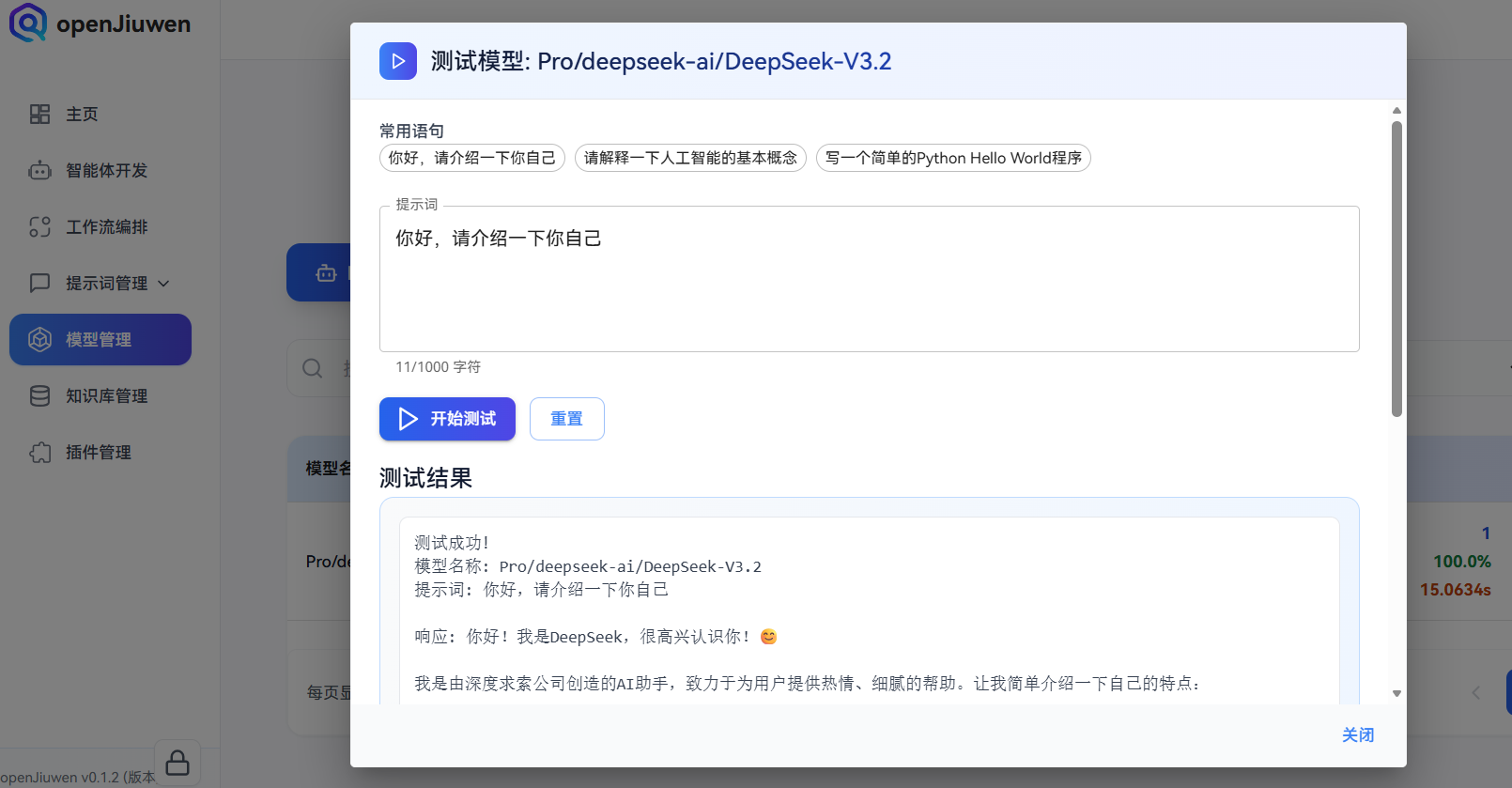Choose preset 你好，请介绍一下你自己
The image size is (1512, 788).
coord(472,158)
